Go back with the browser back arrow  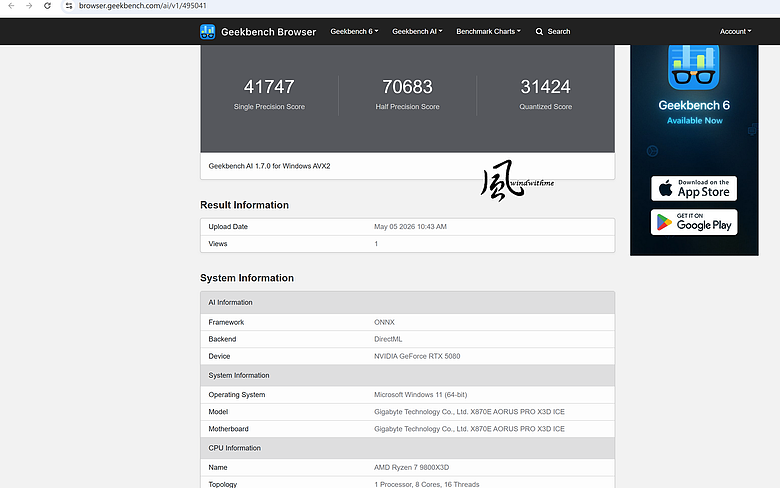11,6
